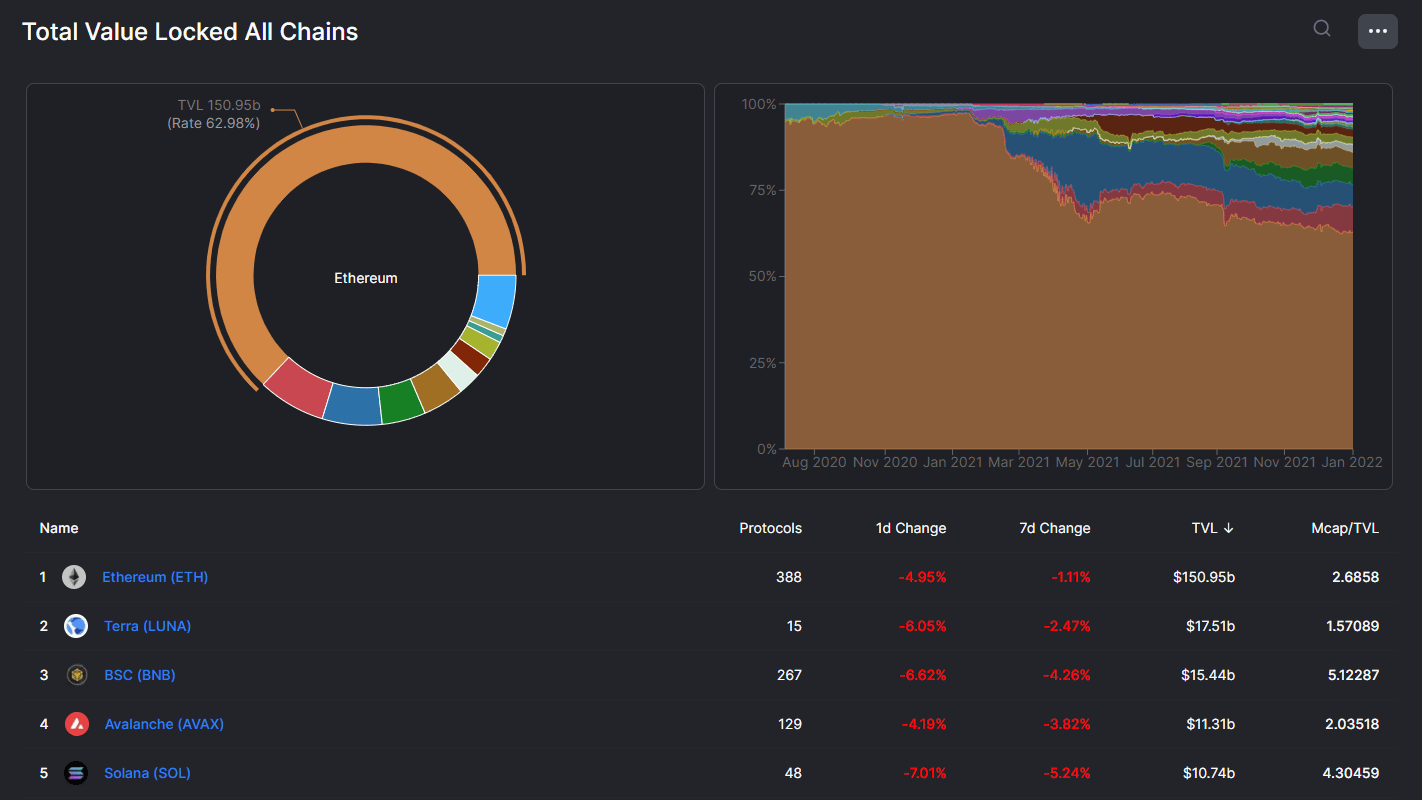1422x800 pixels.
Task: Open the BSC (BNB) chain link
Action: point(140,675)
